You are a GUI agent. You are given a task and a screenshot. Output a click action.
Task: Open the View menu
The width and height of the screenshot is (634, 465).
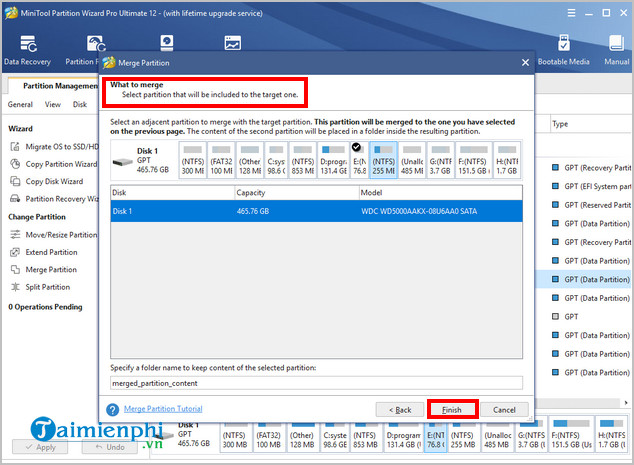(x=53, y=104)
